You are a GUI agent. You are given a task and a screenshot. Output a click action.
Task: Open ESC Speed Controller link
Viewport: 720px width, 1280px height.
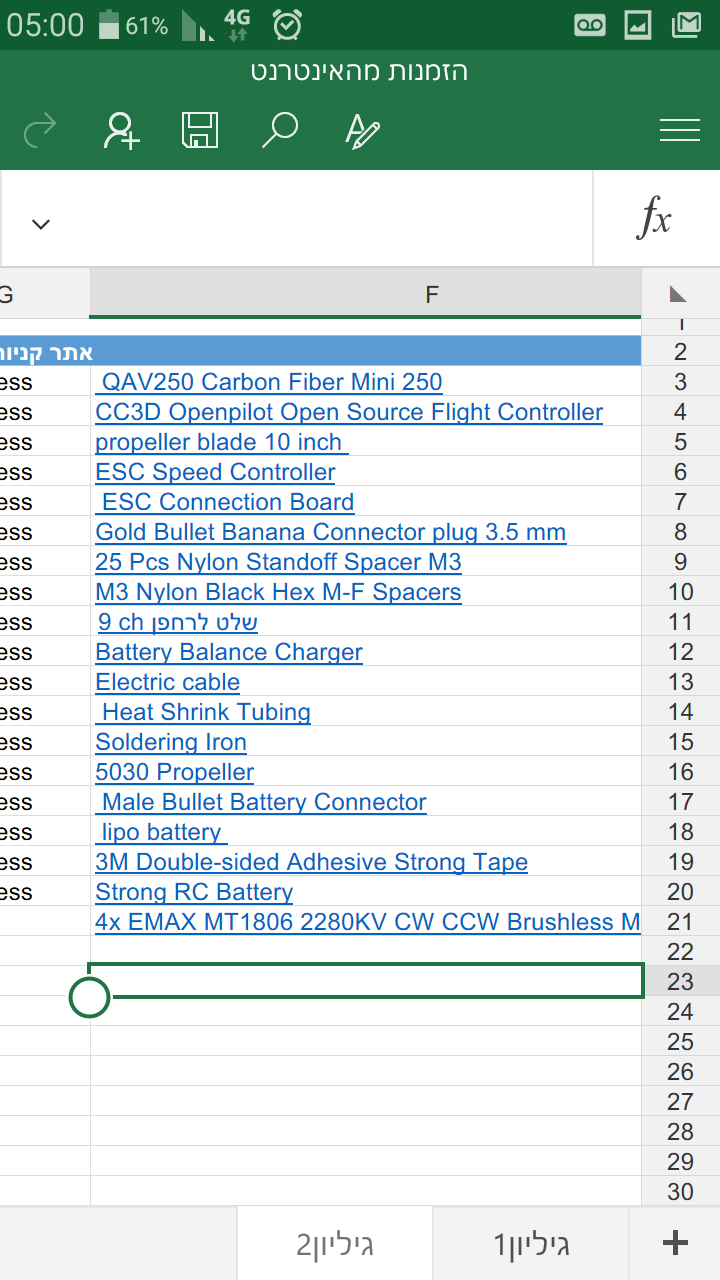(x=215, y=472)
